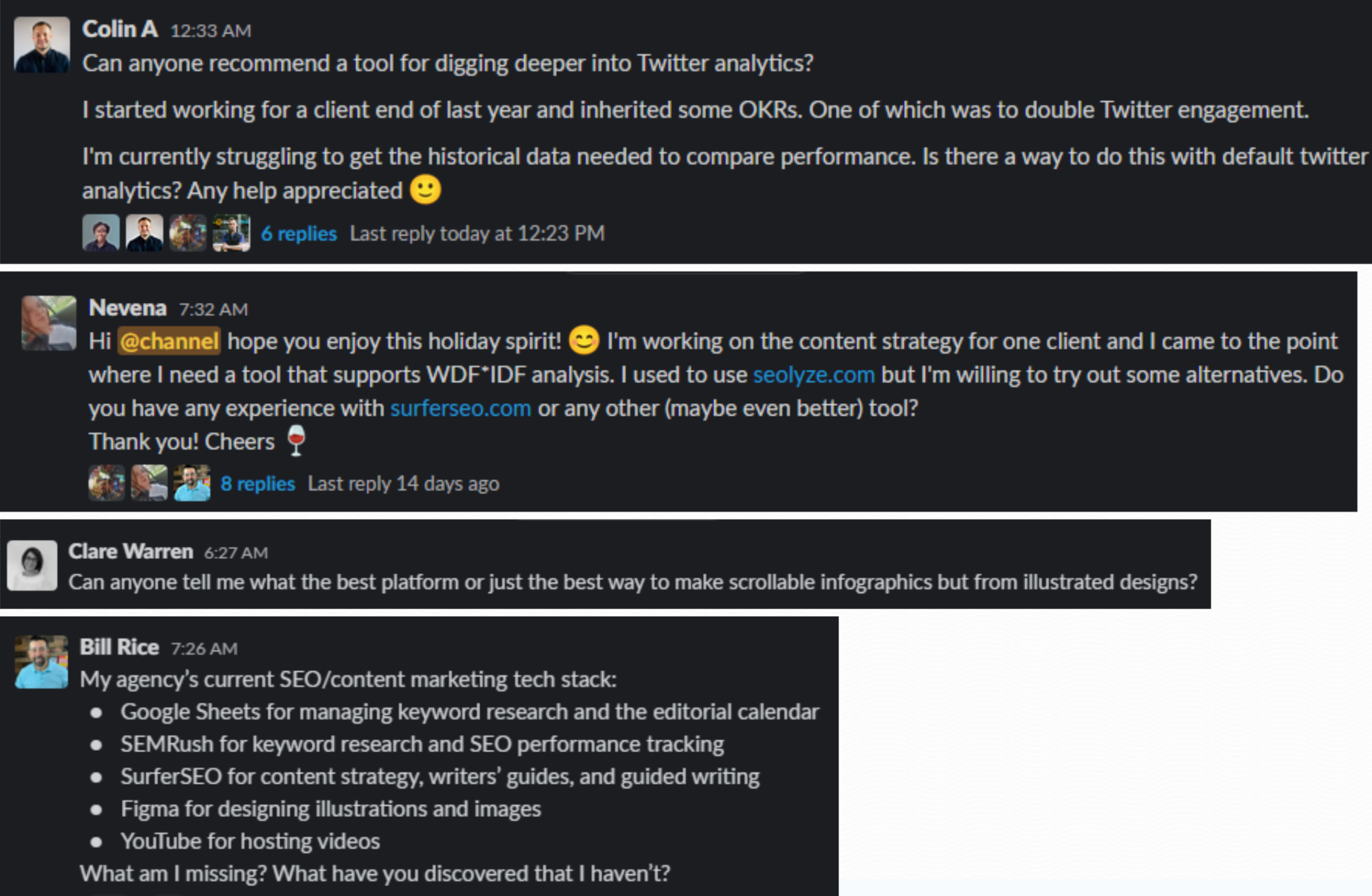This screenshot has height=896, width=1372.
Task: Click 'Last reply today at 12:23 PM'
Action: click(477, 233)
